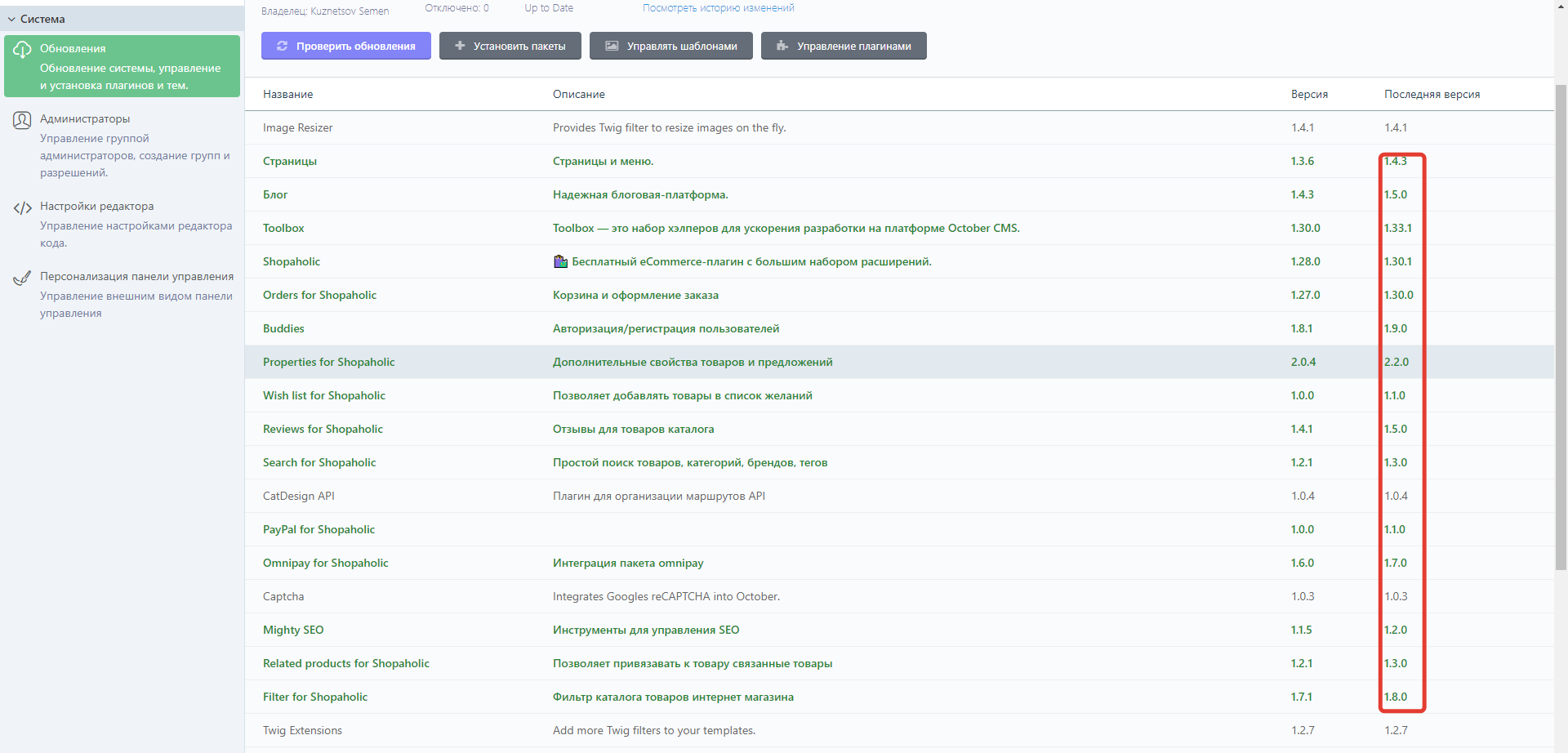Open Mighty SEO plugin row
The height and width of the screenshot is (753, 1568).
[x=899, y=630]
